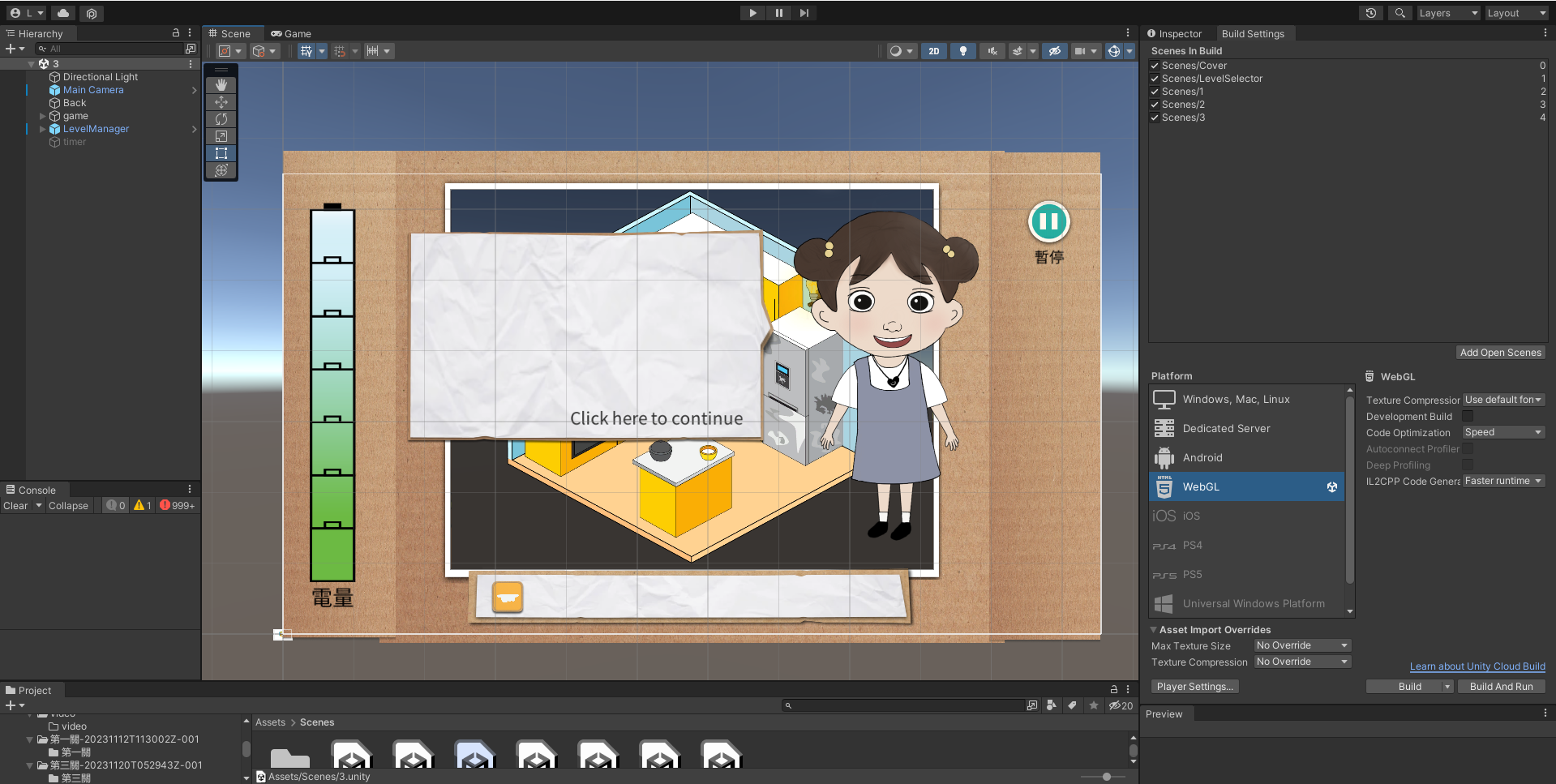This screenshot has width=1556, height=784.
Task: Uncheck Scenes/3 checkbox
Action: 1155,118
